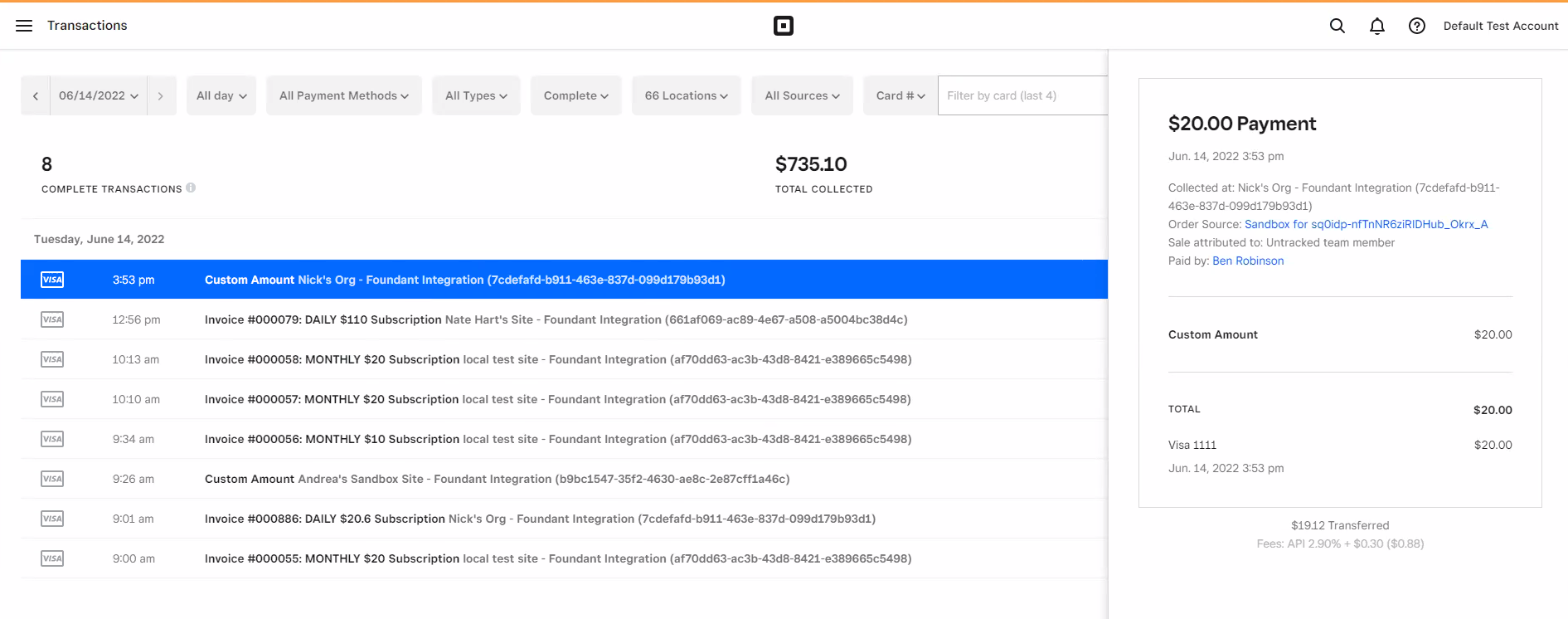Expand the All day time filter
Viewport: 1568px width, 619px height.
click(221, 95)
